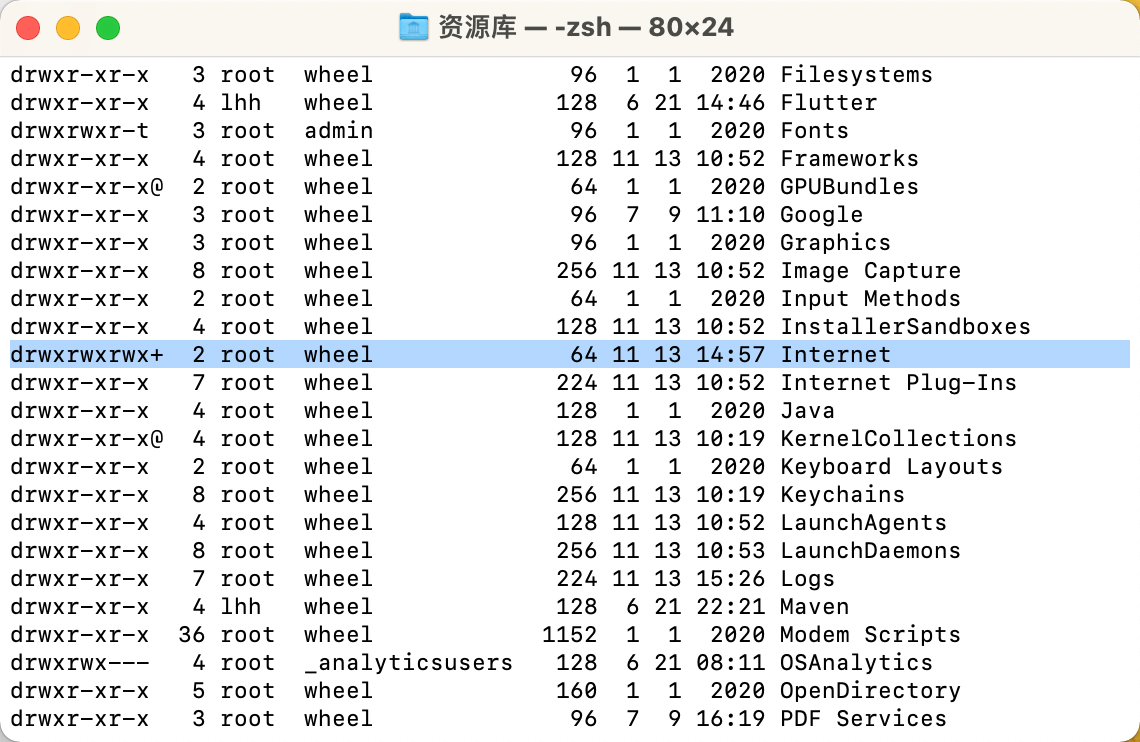Click the window title '资源库 — -zsh — 80×24'
The width and height of the screenshot is (1140, 742).
(585, 28)
